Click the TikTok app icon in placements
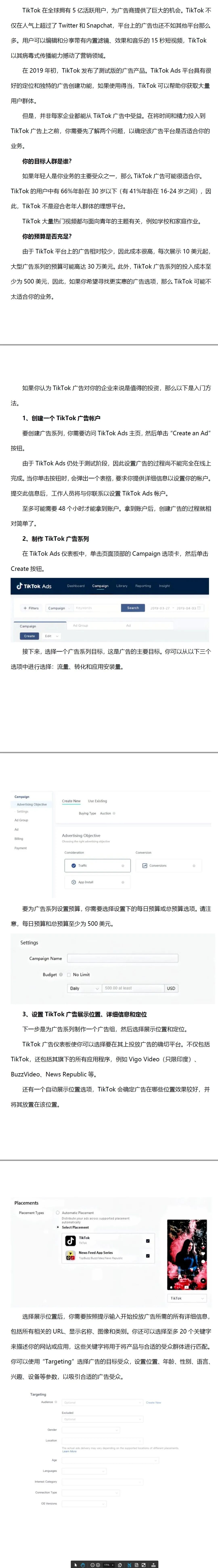Viewport: 218px width, 1568px height. tap(71, 1240)
